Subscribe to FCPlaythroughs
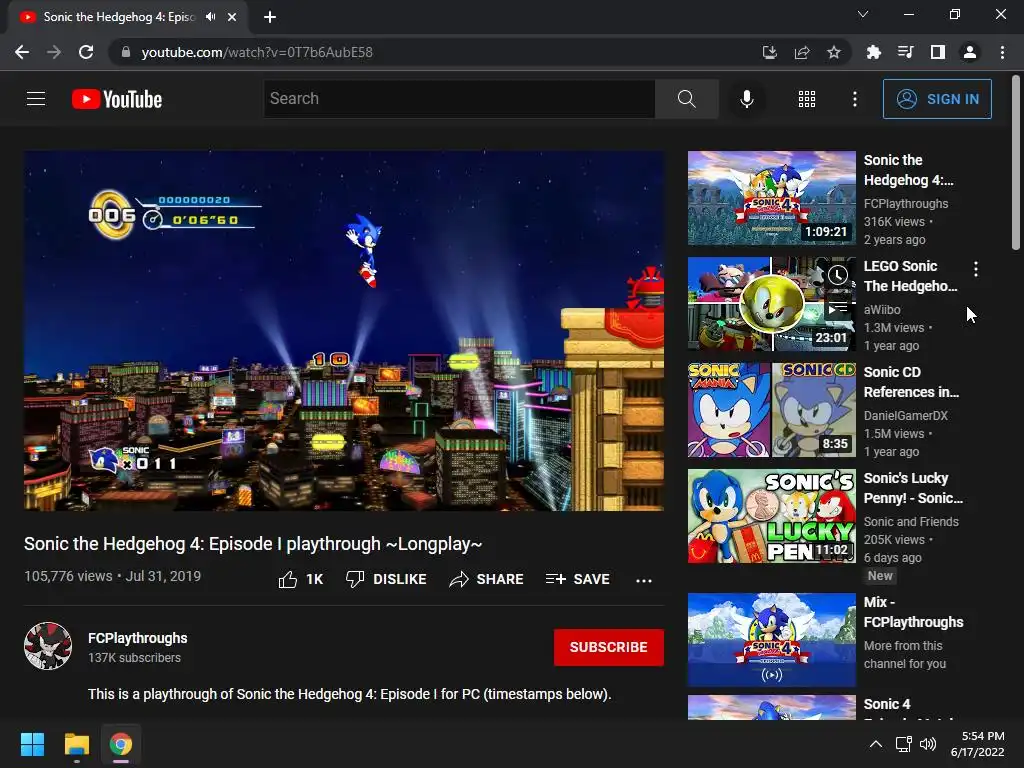The width and height of the screenshot is (1024, 768). [x=609, y=647]
